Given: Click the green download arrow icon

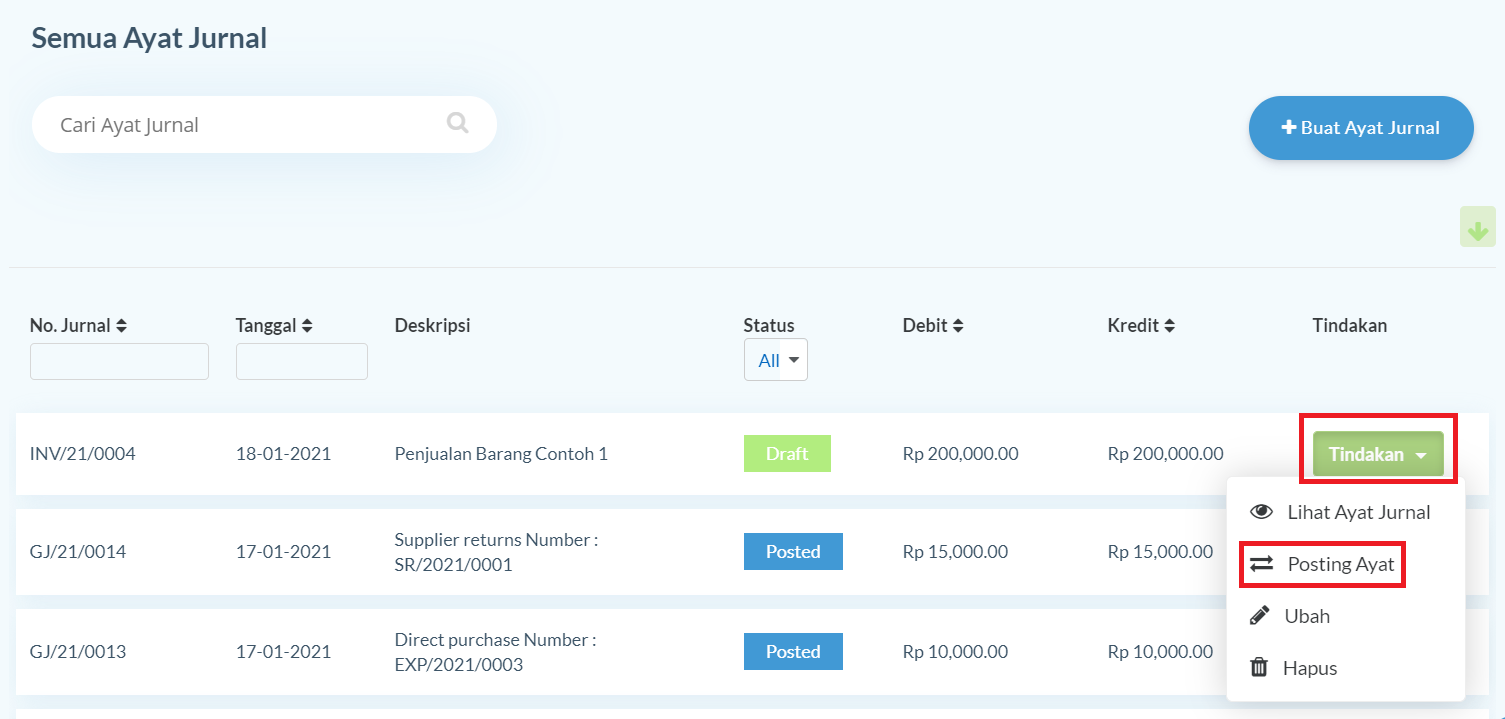Looking at the screenshot, I should [x=1477, y=227].
